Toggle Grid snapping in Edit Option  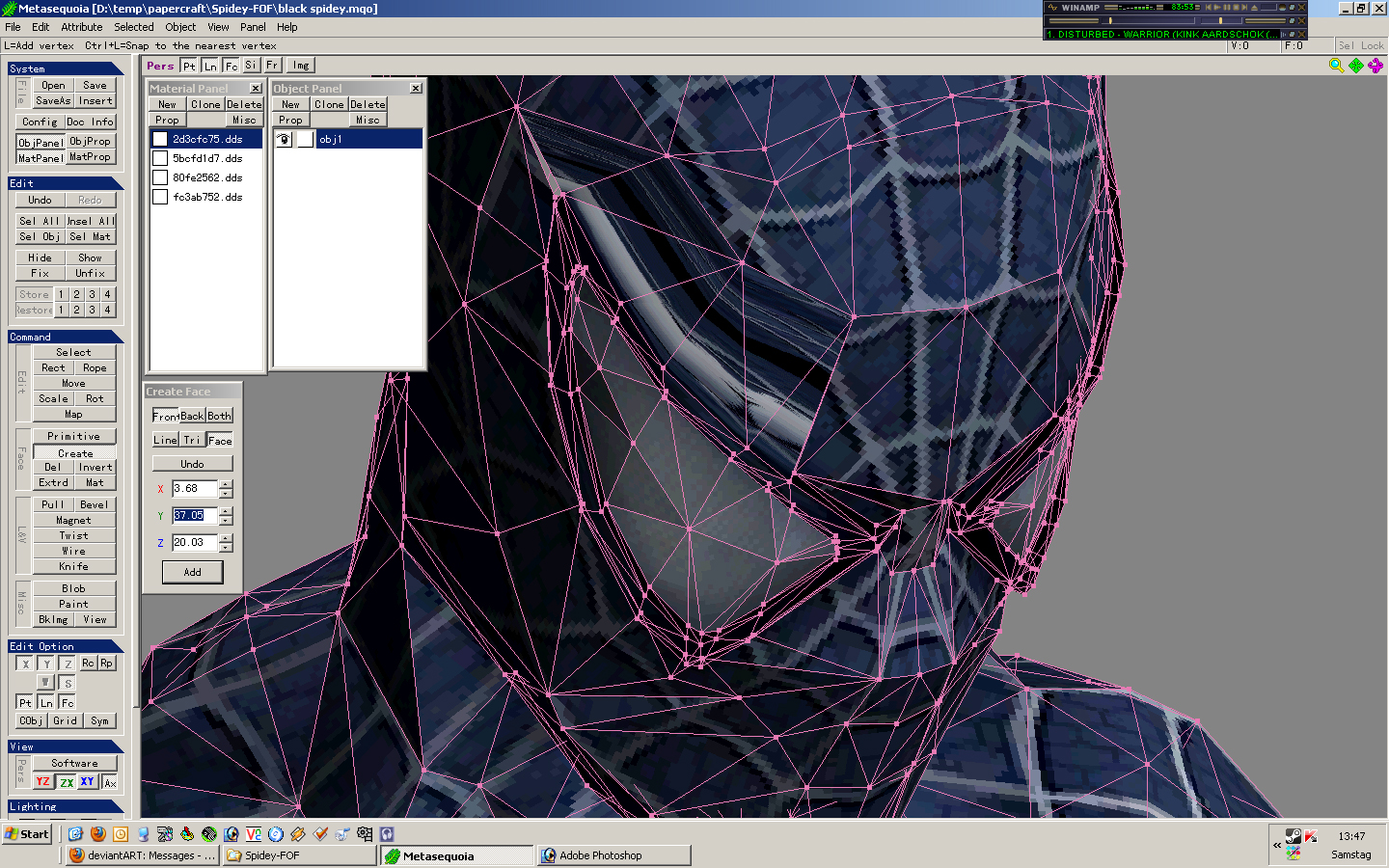pos(66,721)
